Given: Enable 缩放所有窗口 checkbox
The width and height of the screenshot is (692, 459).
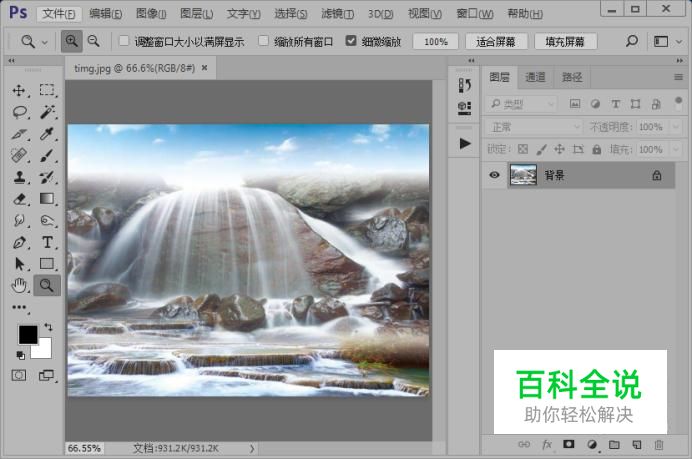Looking at the screenshot, I should (x=264, y=41).
